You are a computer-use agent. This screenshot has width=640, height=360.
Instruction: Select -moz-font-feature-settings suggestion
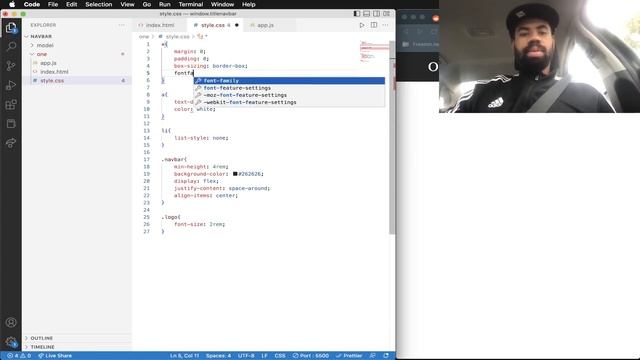[289, 95]
